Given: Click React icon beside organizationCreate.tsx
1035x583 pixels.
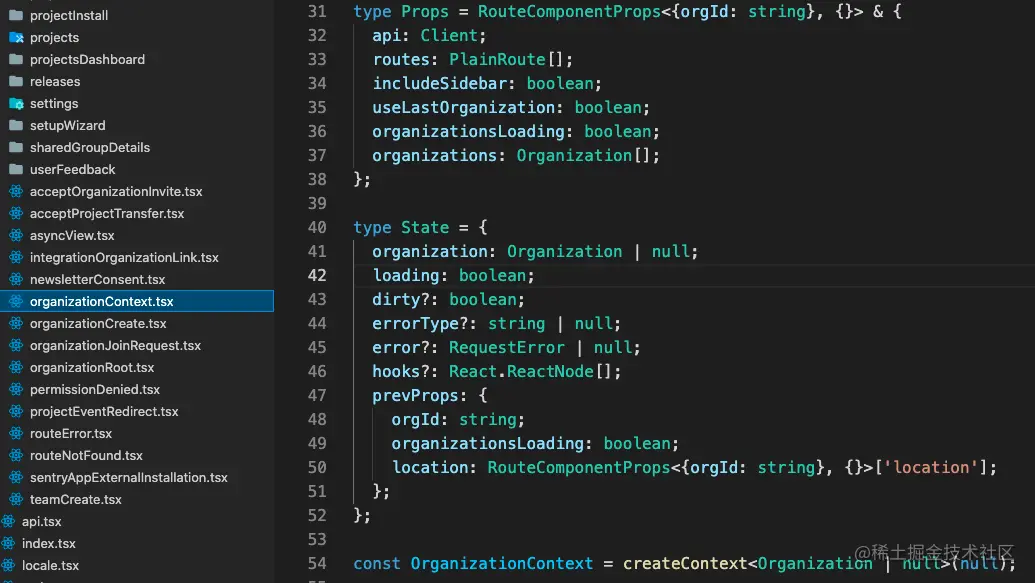Looking at the screenshot, I should click(x=16, y=324).
